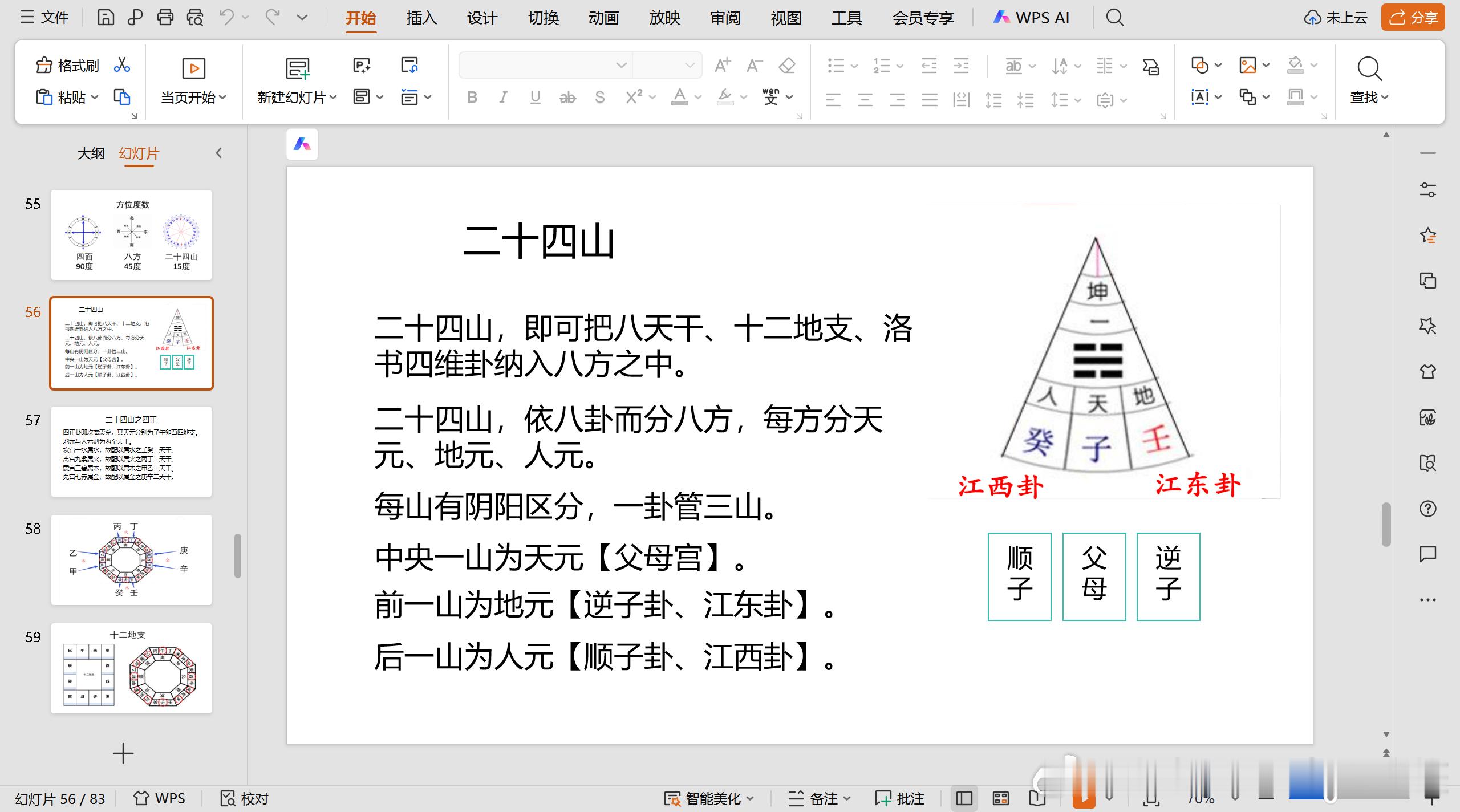1460x812 pixels.
Task: Click the 分享 Share button
Action: tap(1413, 18)
